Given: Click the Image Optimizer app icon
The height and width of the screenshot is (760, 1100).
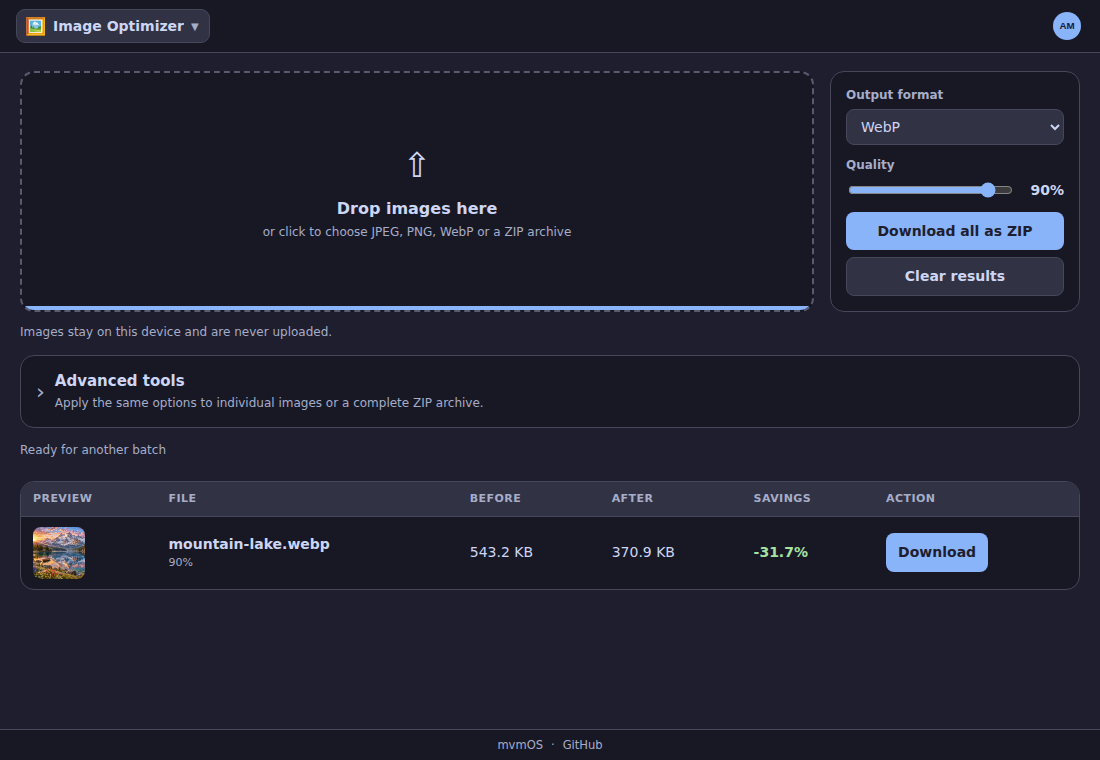Looking at the screenshot, I should pos(35,26).
